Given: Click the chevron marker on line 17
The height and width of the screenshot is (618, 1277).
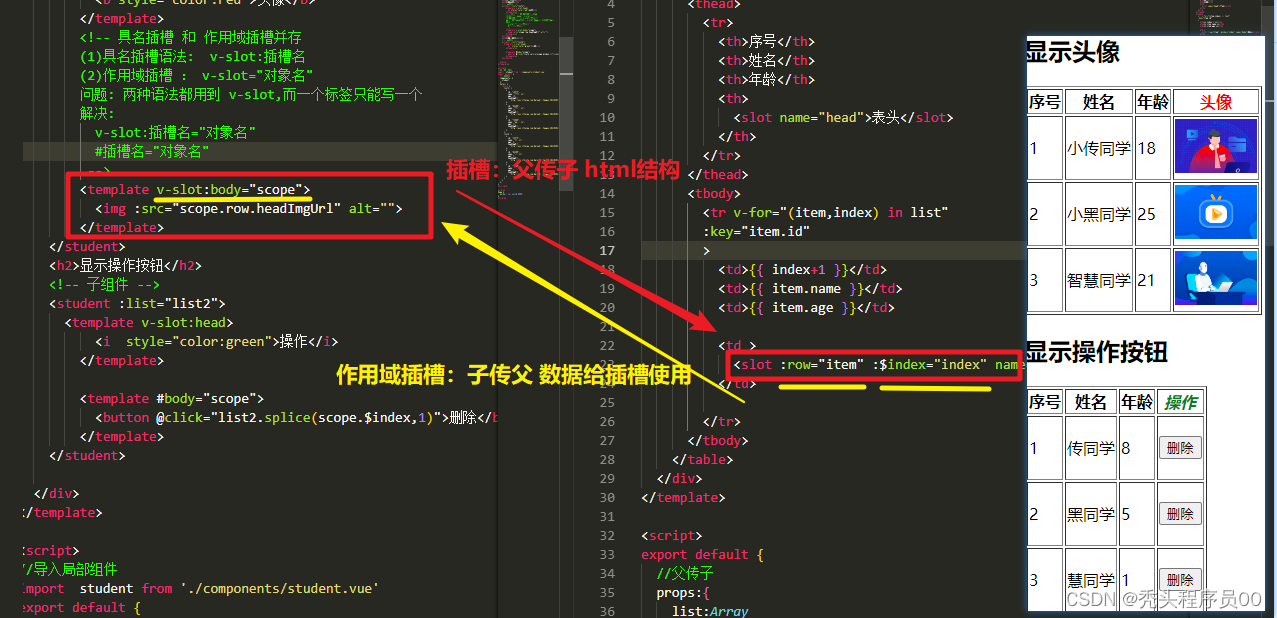Looking at the screenshot, I should coord(707,250).
